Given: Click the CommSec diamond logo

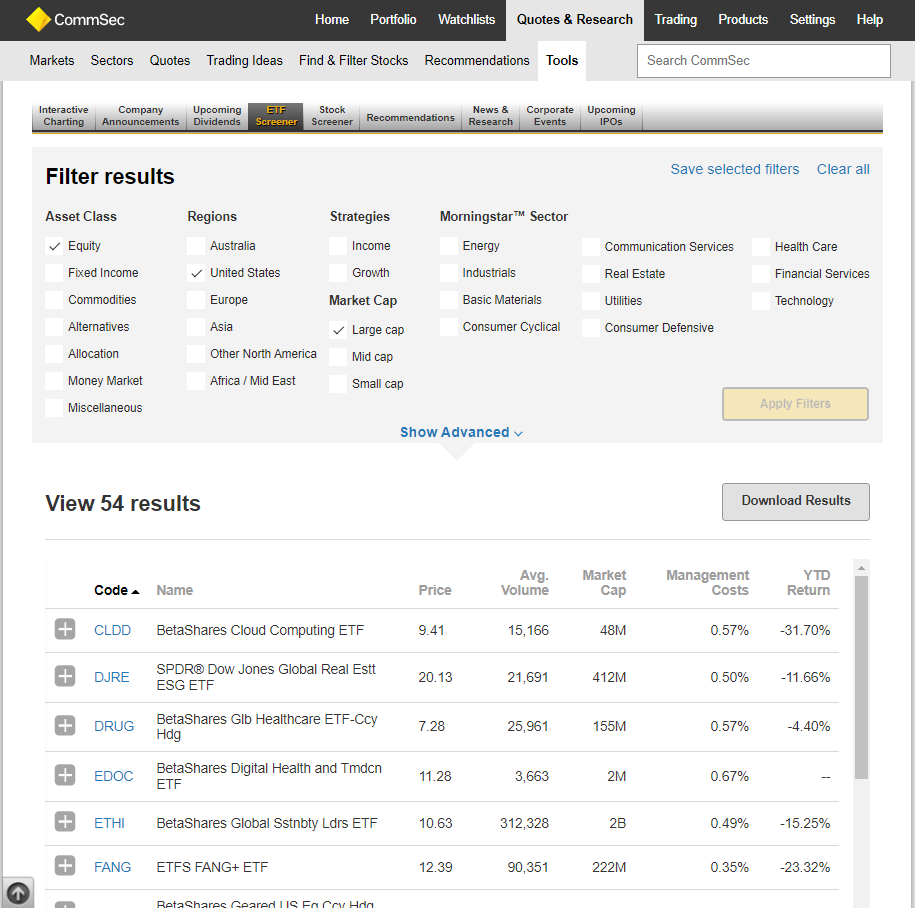Looking at the screenshot, I should [x=38, y=19].
